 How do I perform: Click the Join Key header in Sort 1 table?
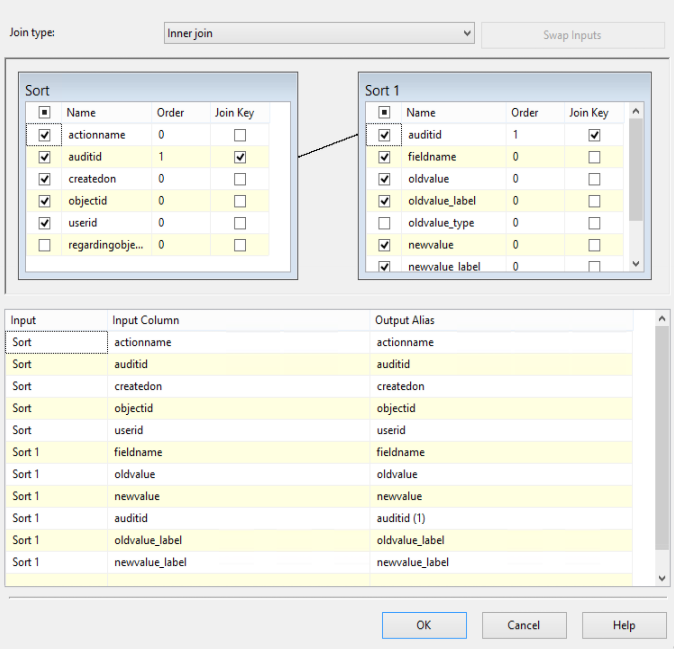594,113
